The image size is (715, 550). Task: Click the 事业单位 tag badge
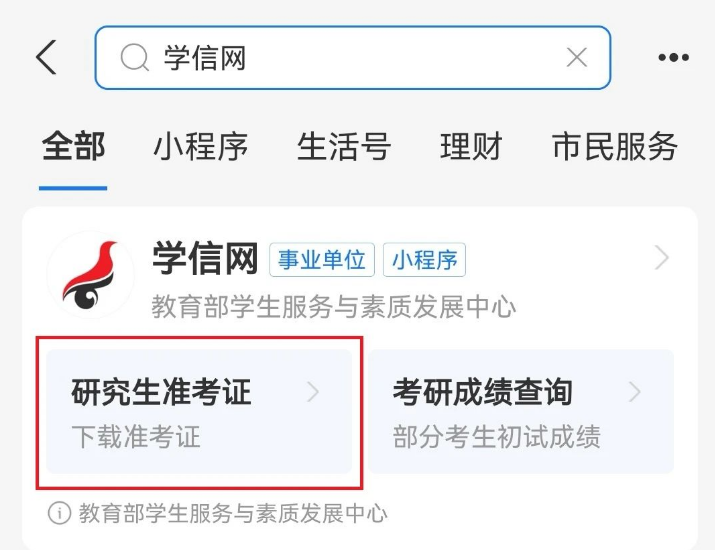(x=322, y=260)
